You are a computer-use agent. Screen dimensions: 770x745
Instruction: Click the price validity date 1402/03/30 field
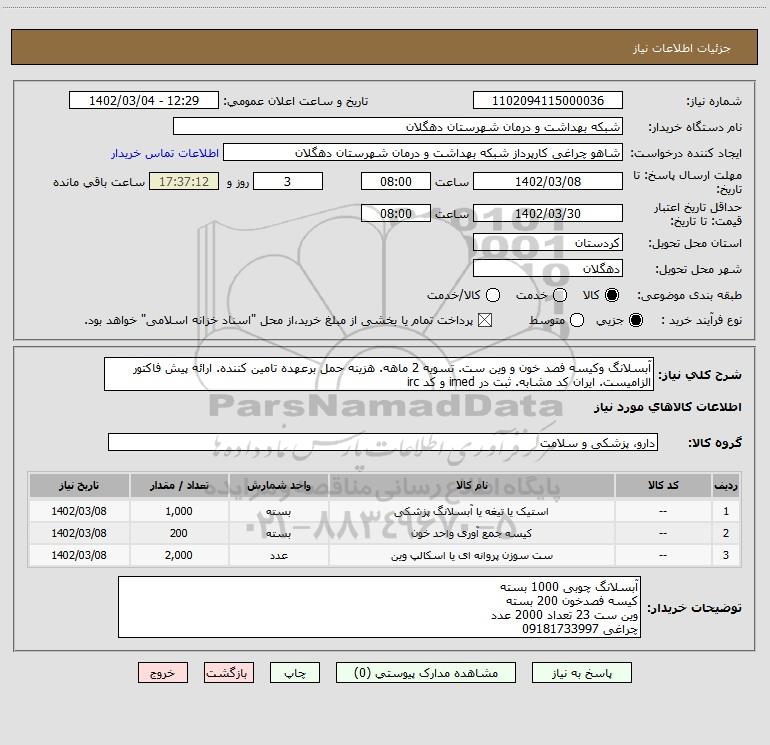click(x=548, y=214)
